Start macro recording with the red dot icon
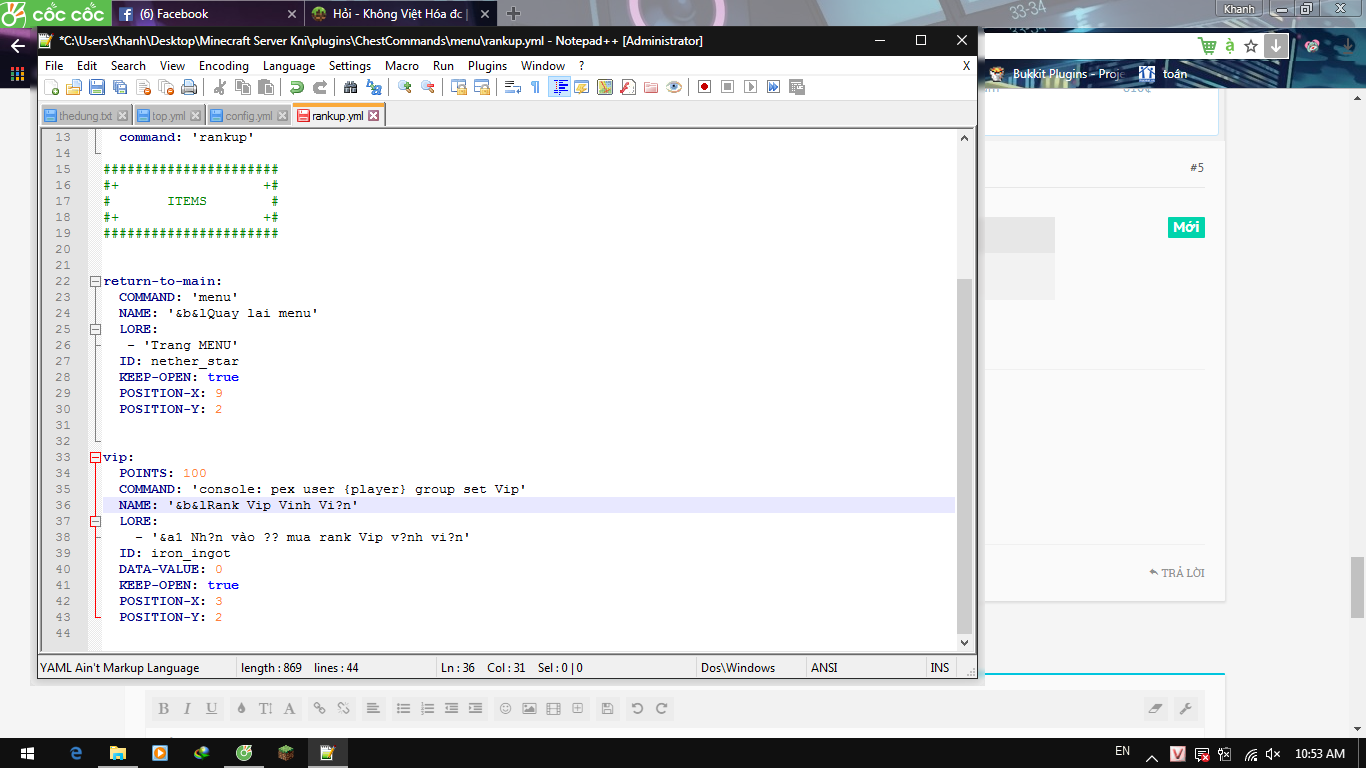Image resolution: width=1366 pixels, height=768 pixels. pos(704,87)
